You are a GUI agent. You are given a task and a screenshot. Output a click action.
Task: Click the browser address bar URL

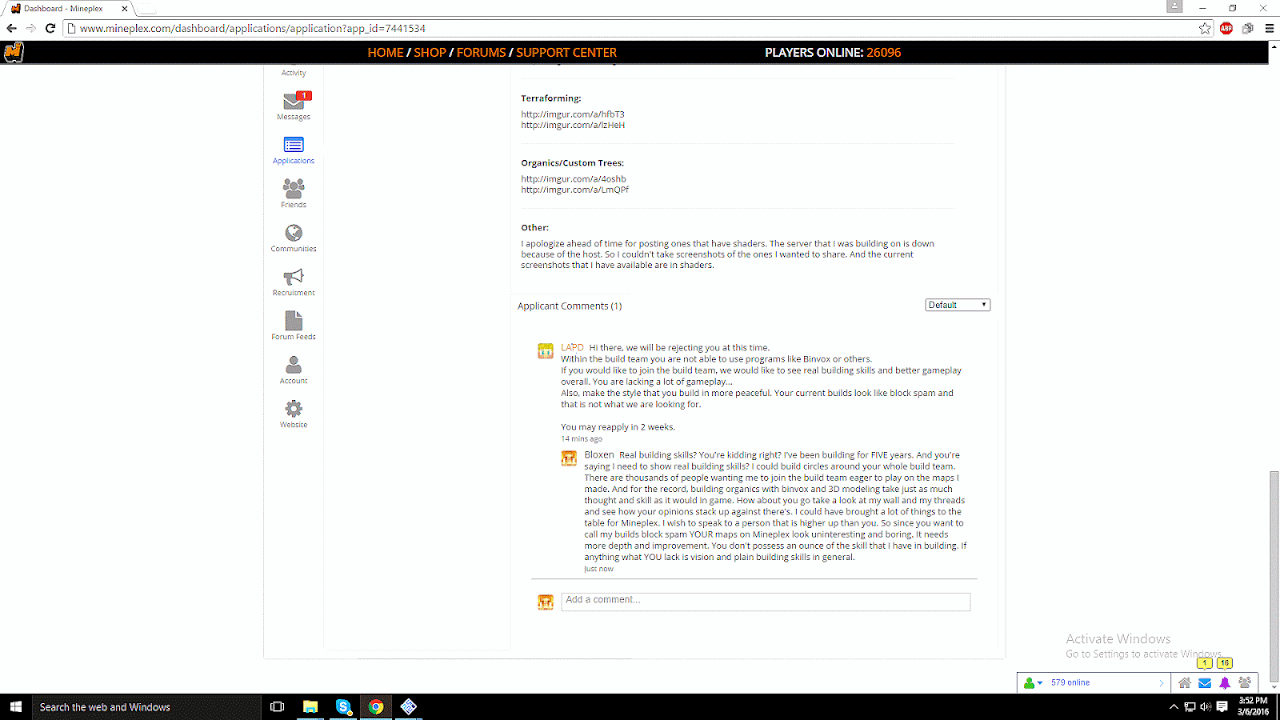pos(253,28)
